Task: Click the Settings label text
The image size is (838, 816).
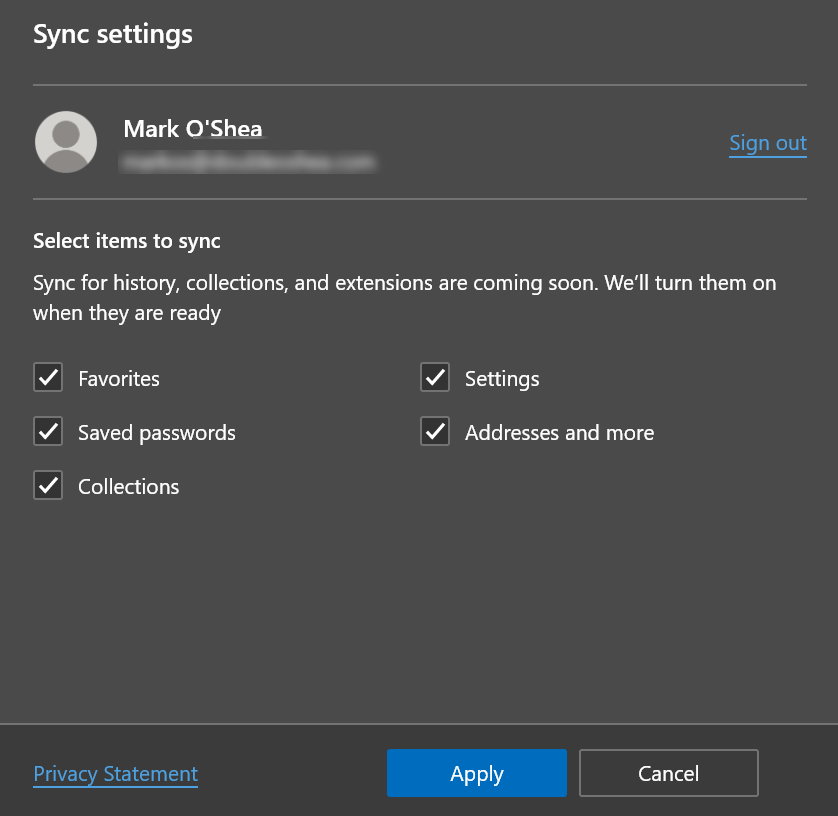Action: pyautogui.click(x=502, y=379)
